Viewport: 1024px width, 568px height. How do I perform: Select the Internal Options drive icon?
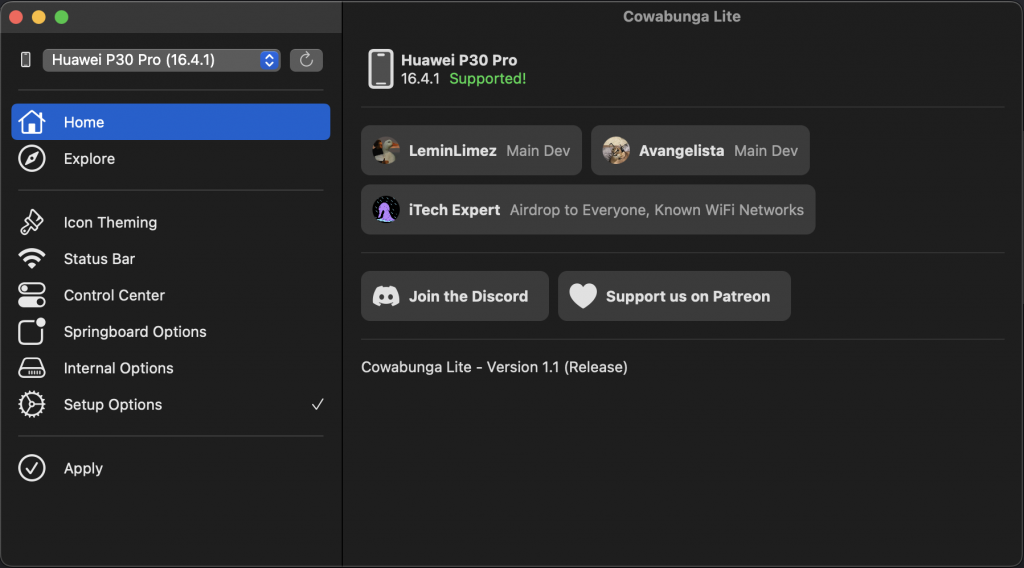pyautogui.click(x=31, y=368)
